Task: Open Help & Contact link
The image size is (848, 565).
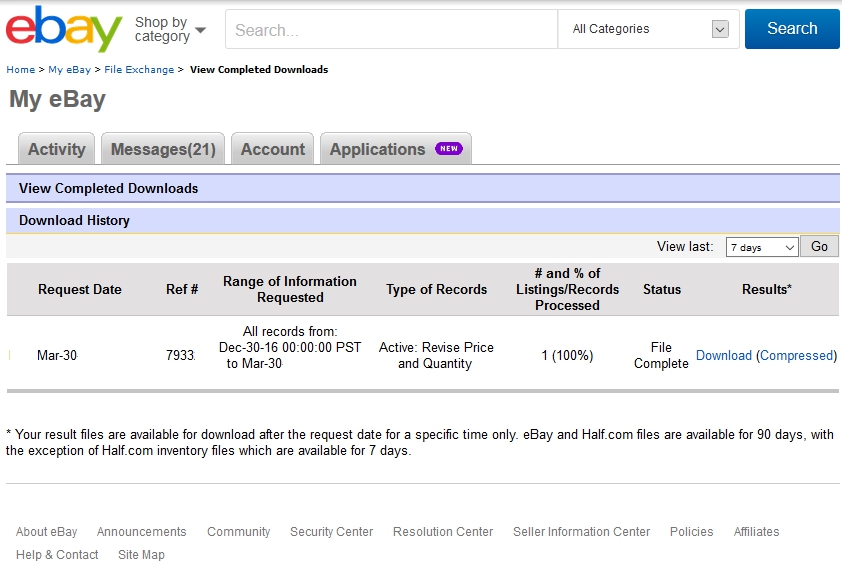Action: [x=57, y=555]
